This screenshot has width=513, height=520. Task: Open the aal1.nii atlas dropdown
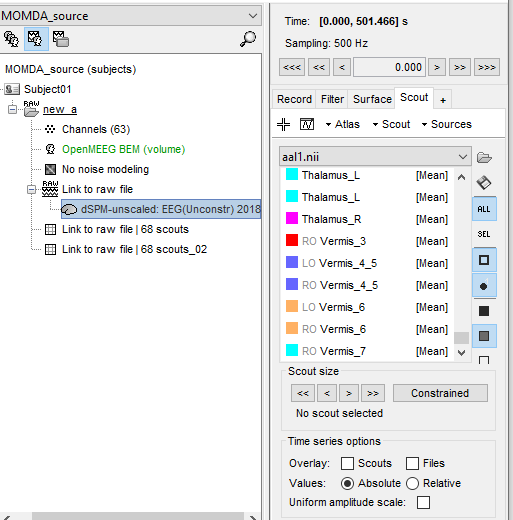pyautogui.click(x=375, y=156)
